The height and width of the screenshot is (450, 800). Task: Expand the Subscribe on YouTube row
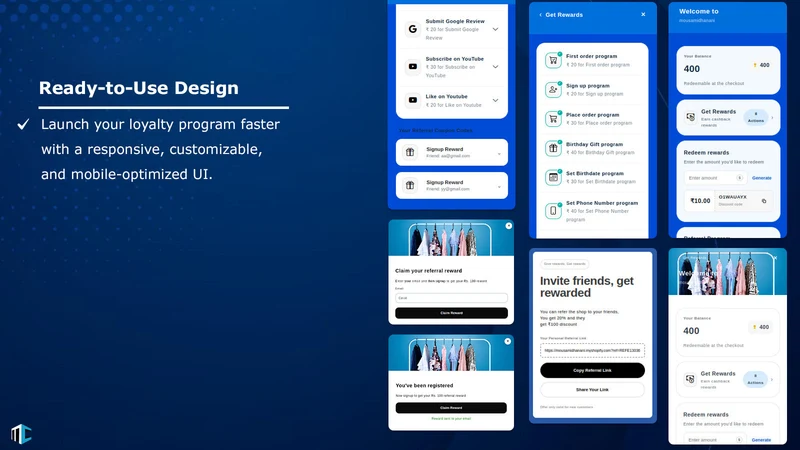(x=495, y=67)
